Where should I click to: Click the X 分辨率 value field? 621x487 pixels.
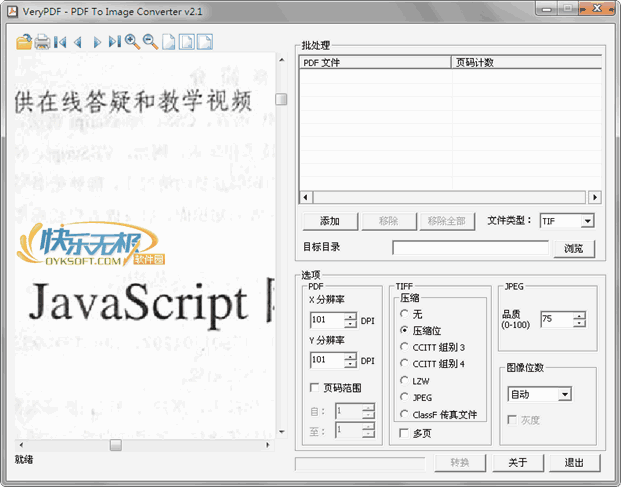328,320
